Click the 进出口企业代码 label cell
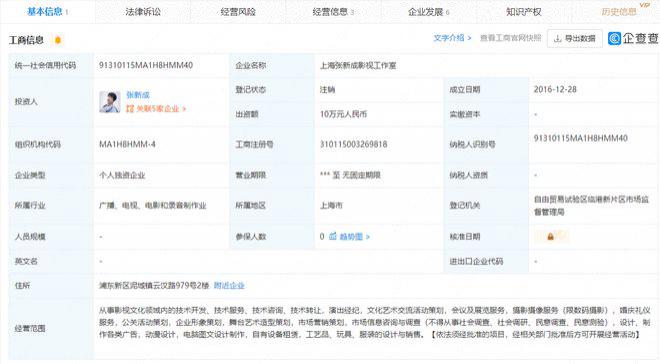Image resolution: width=660 pixels, height=364 pixels. pos(486,261)
